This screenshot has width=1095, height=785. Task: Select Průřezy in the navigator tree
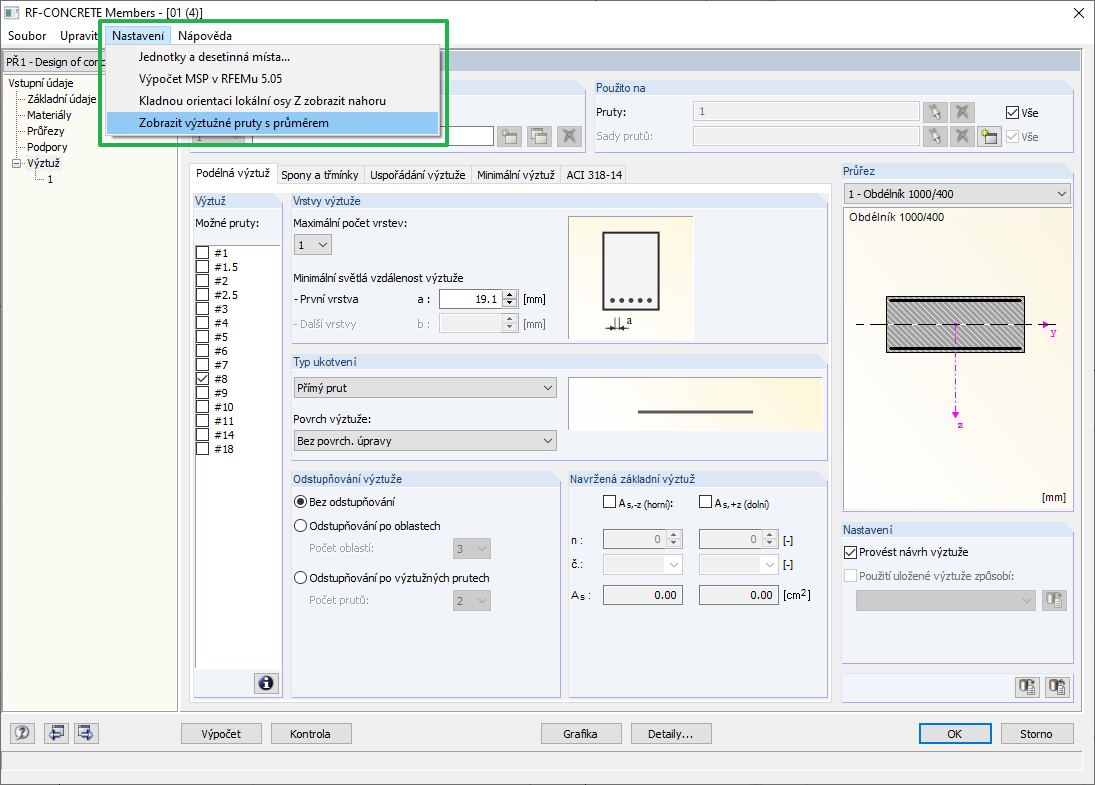(45, 131)
